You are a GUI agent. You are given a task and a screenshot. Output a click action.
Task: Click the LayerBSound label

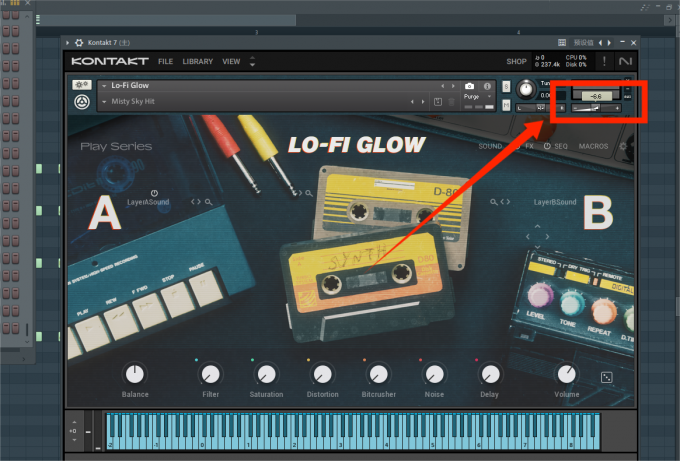[x=555, y=202]
